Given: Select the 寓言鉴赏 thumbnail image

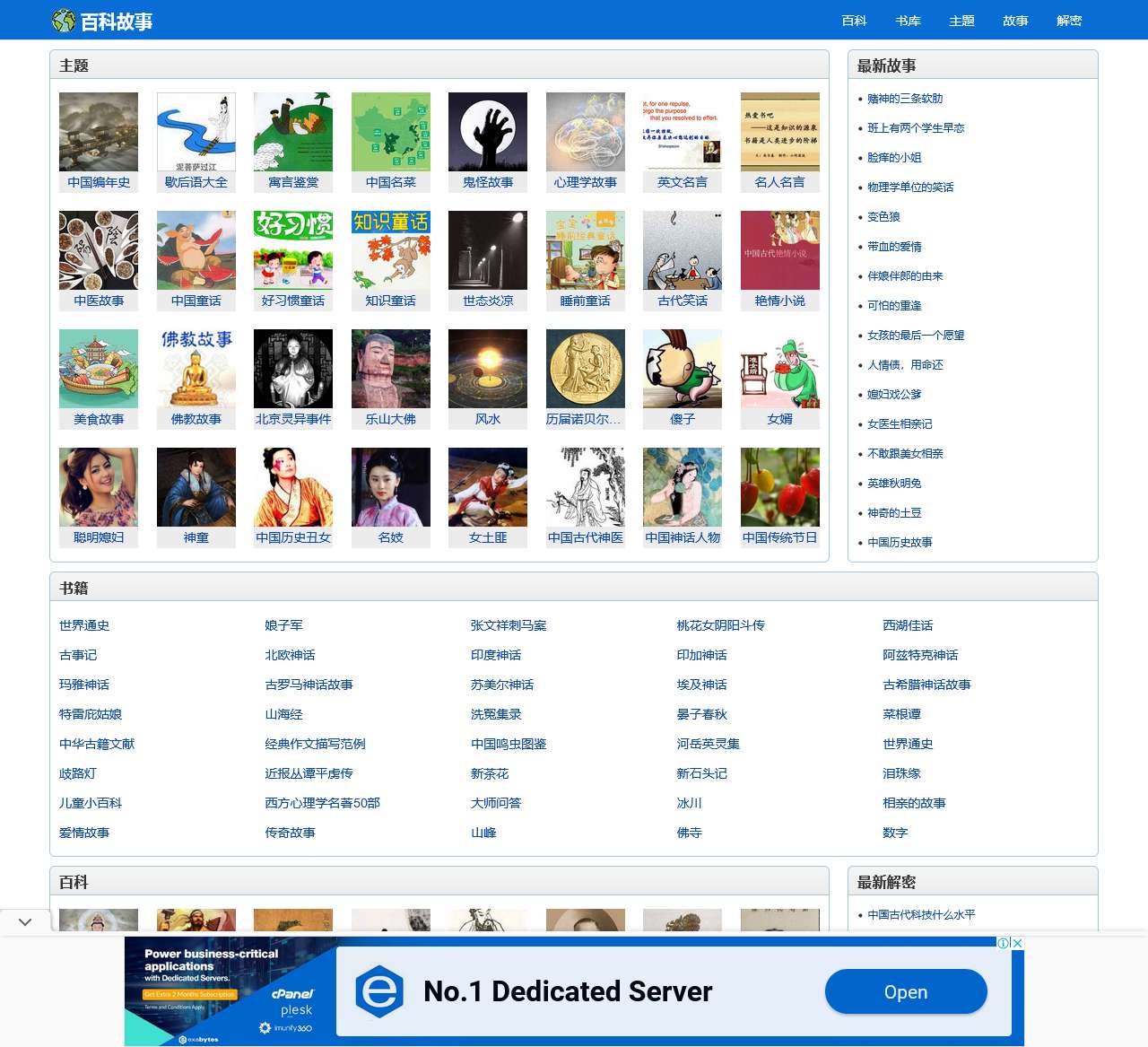Looking at the screenshot, I should coord(293,132).
